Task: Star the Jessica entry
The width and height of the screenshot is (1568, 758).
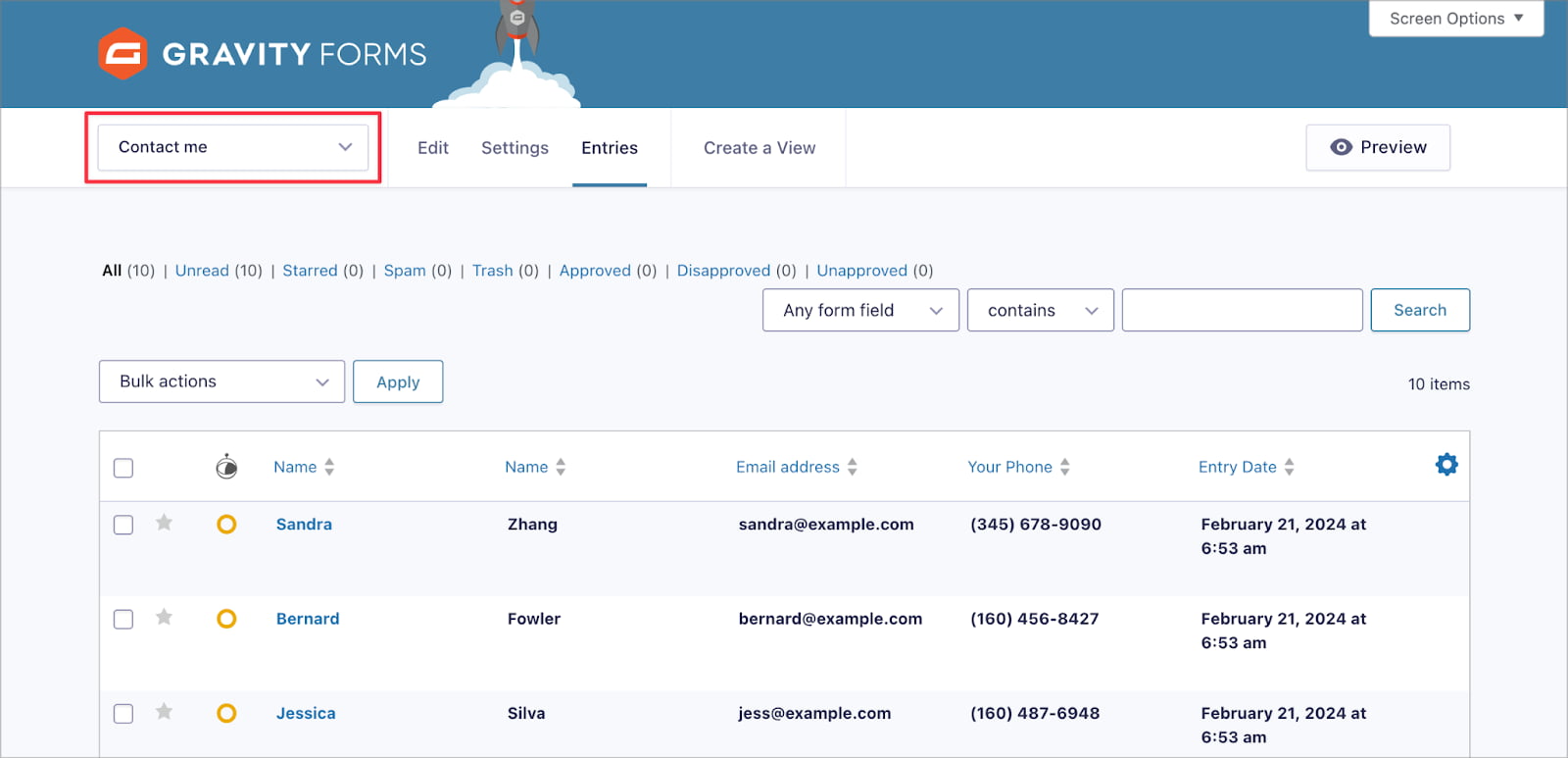Action: pos(165,711)
